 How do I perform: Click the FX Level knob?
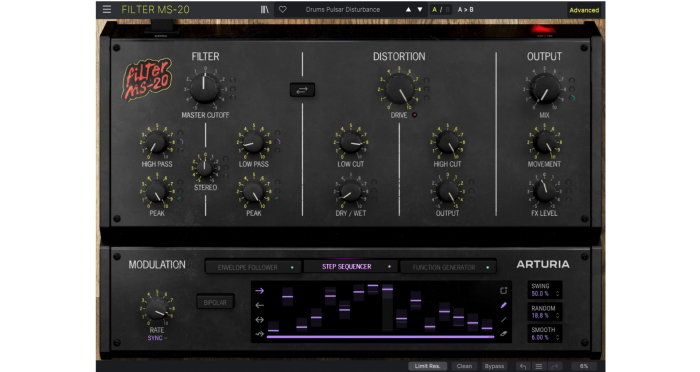coord(544,192)
